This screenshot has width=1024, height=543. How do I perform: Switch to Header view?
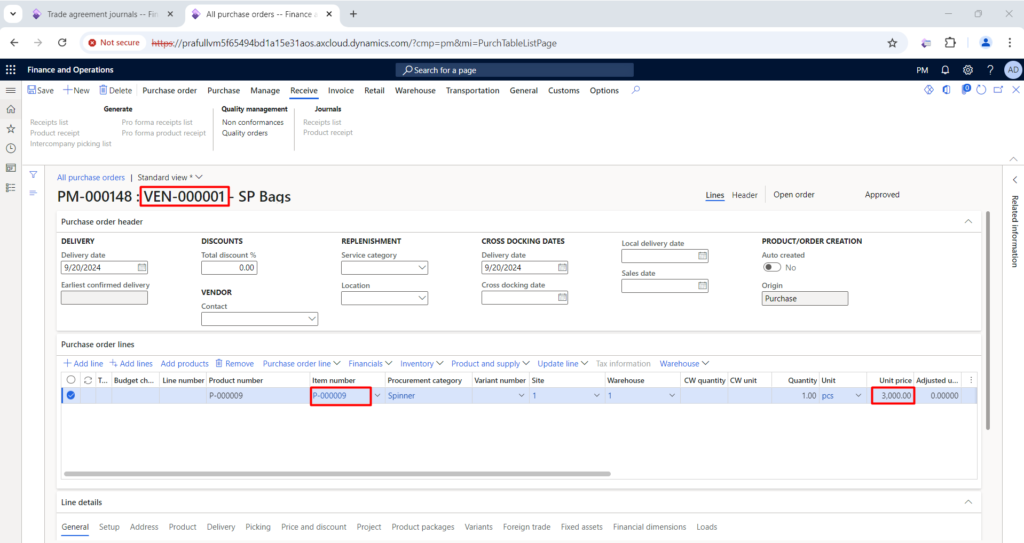[744, 195]
